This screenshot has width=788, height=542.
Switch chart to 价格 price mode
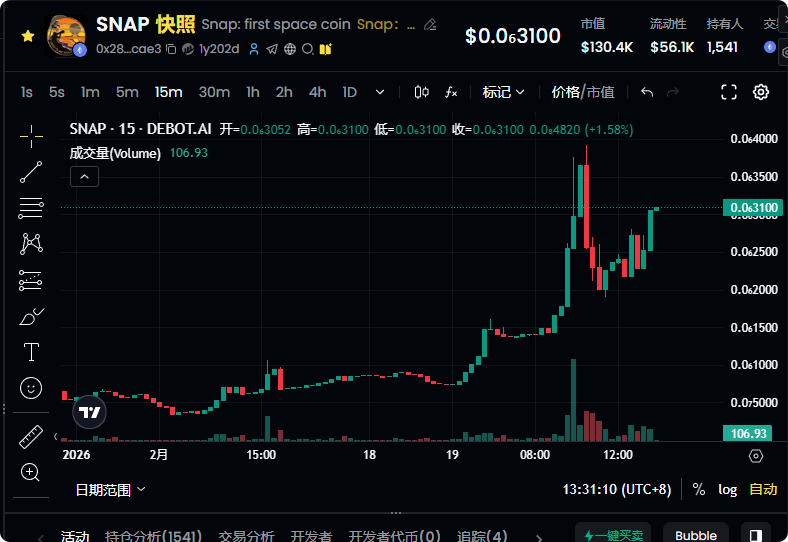click(565, 92)
